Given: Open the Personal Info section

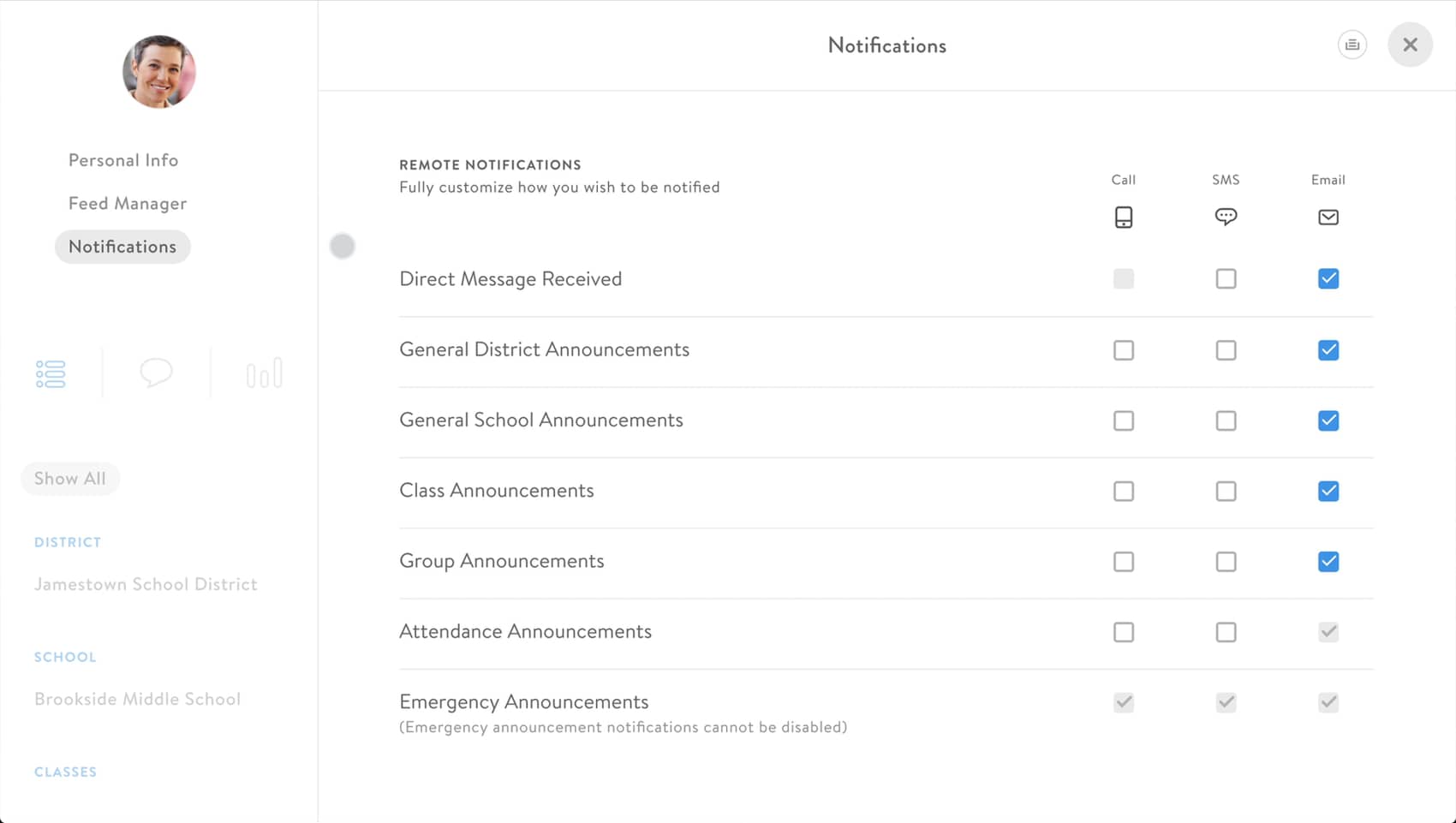Looking at the screenshot, I should click(123, 160).
